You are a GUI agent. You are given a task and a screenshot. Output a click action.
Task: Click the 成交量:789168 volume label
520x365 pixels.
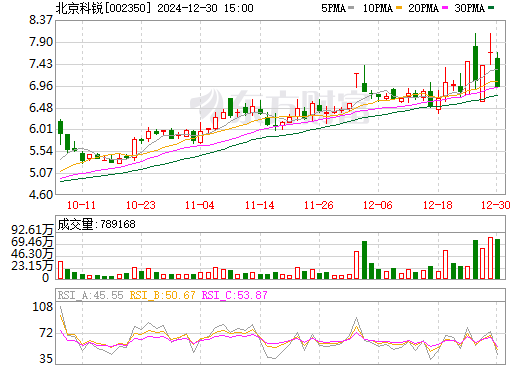point(97,224)
